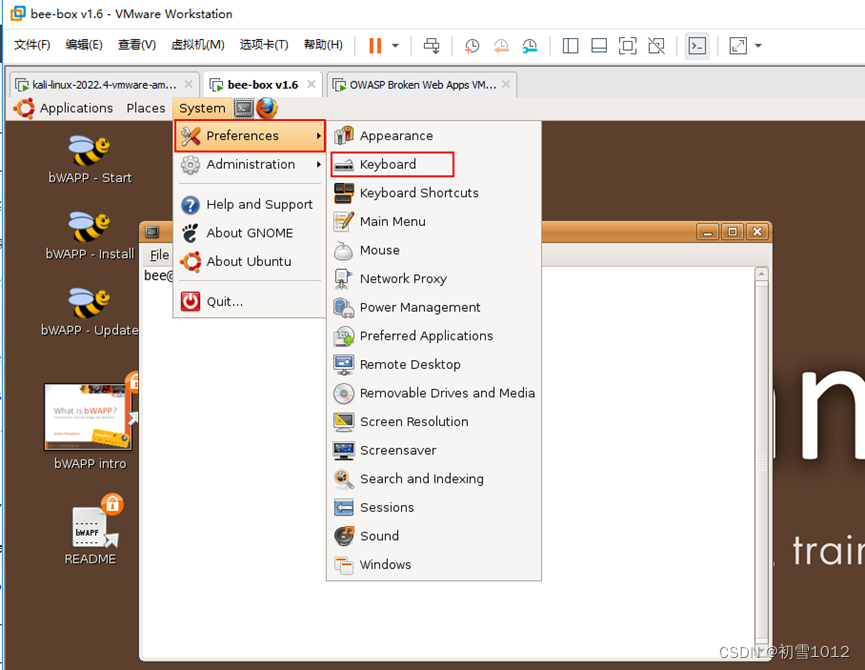Expand the stretch display dropdown arrow
The image size is (865, 670).
point(759,46)
